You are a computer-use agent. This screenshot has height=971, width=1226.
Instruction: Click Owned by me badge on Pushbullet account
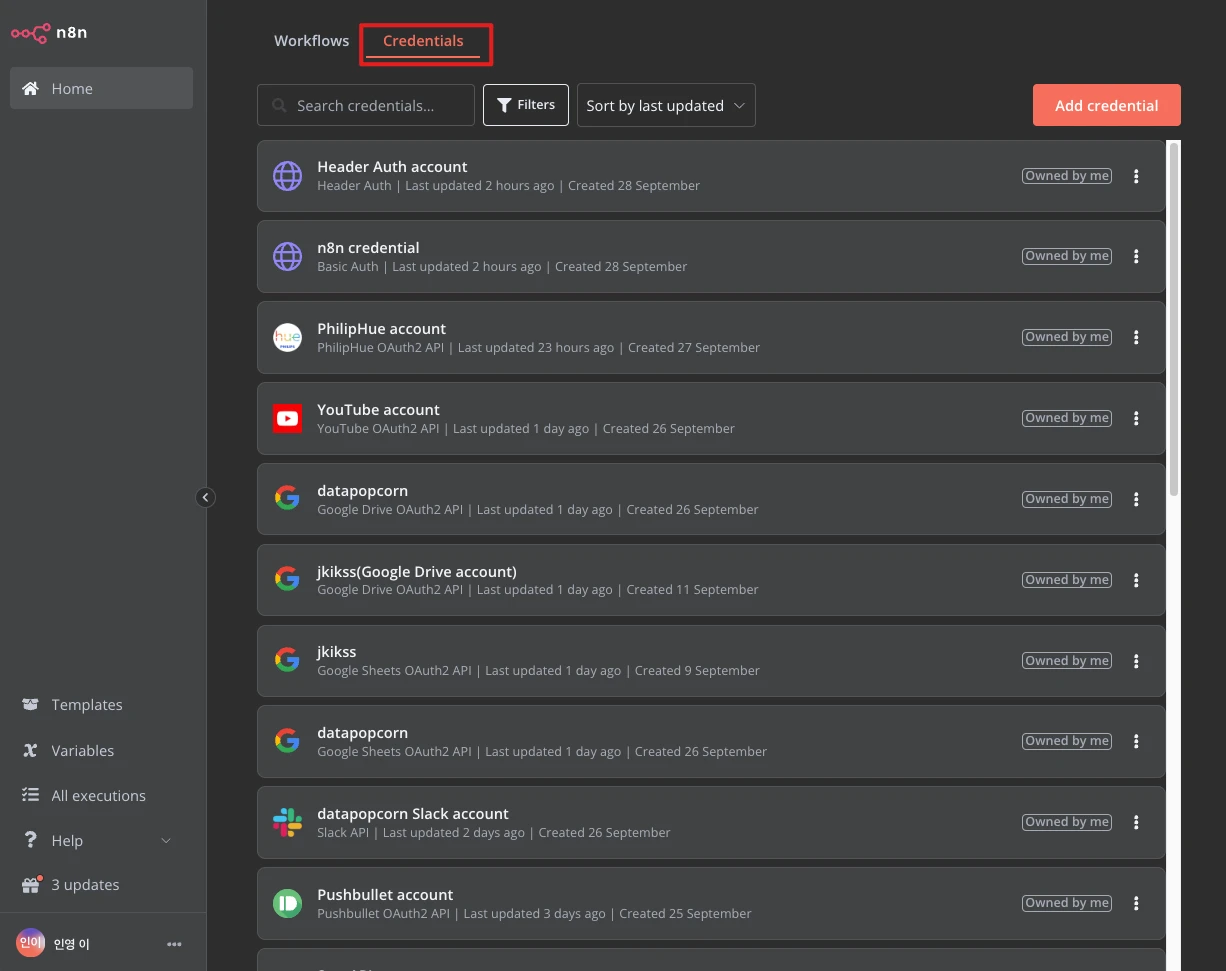pos(1067,903)
